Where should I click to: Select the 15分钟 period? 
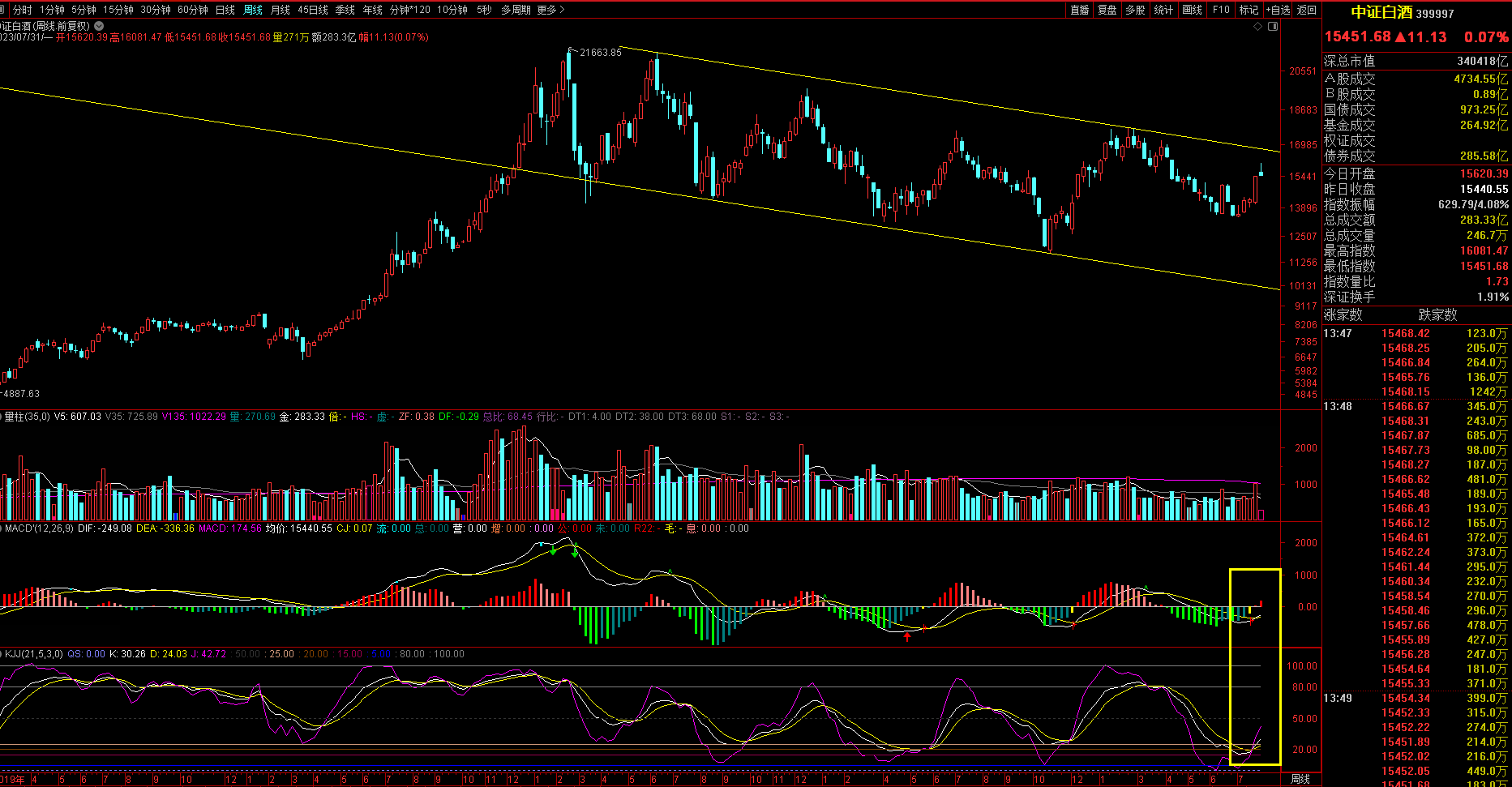(x=118, y=10)
